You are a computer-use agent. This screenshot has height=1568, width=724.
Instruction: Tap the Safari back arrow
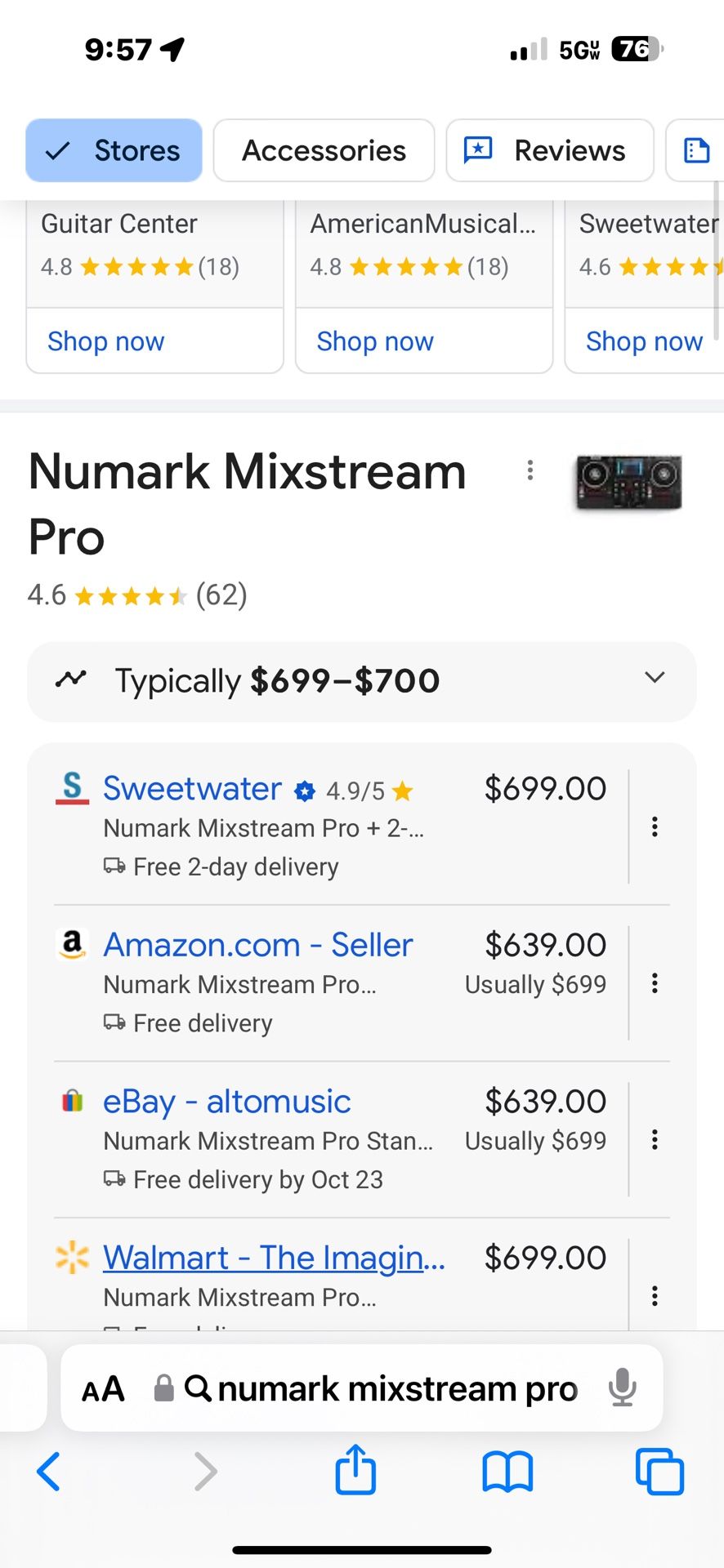pos(49,1472)
